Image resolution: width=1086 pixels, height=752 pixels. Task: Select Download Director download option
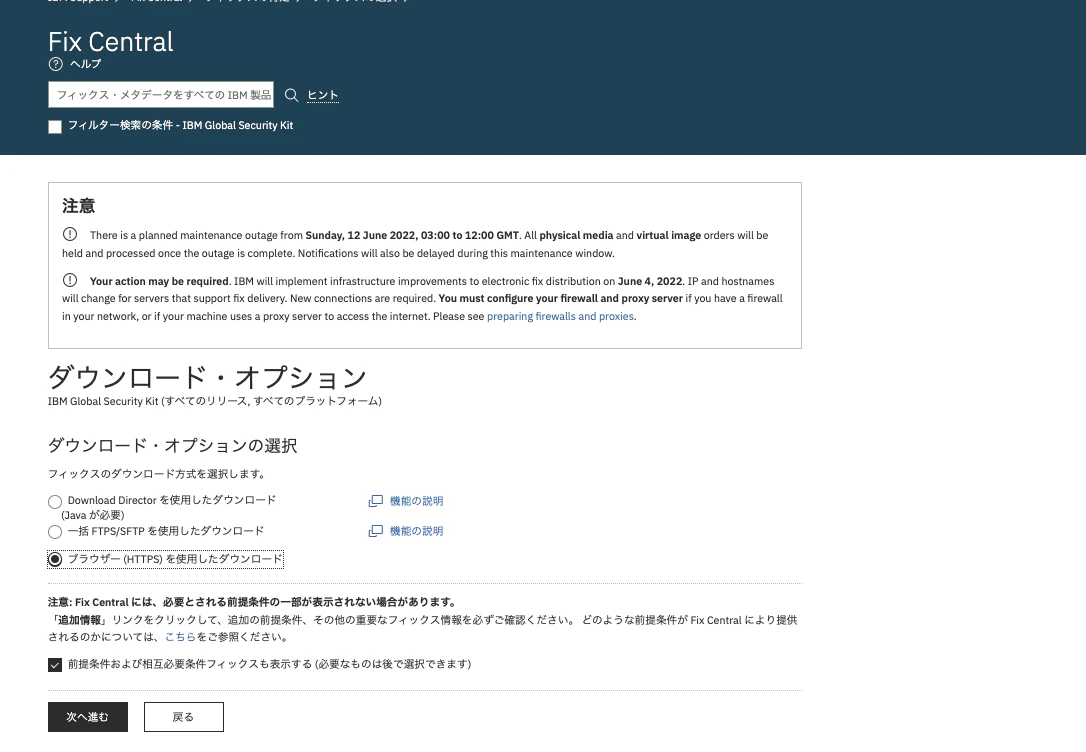point(55,502)
